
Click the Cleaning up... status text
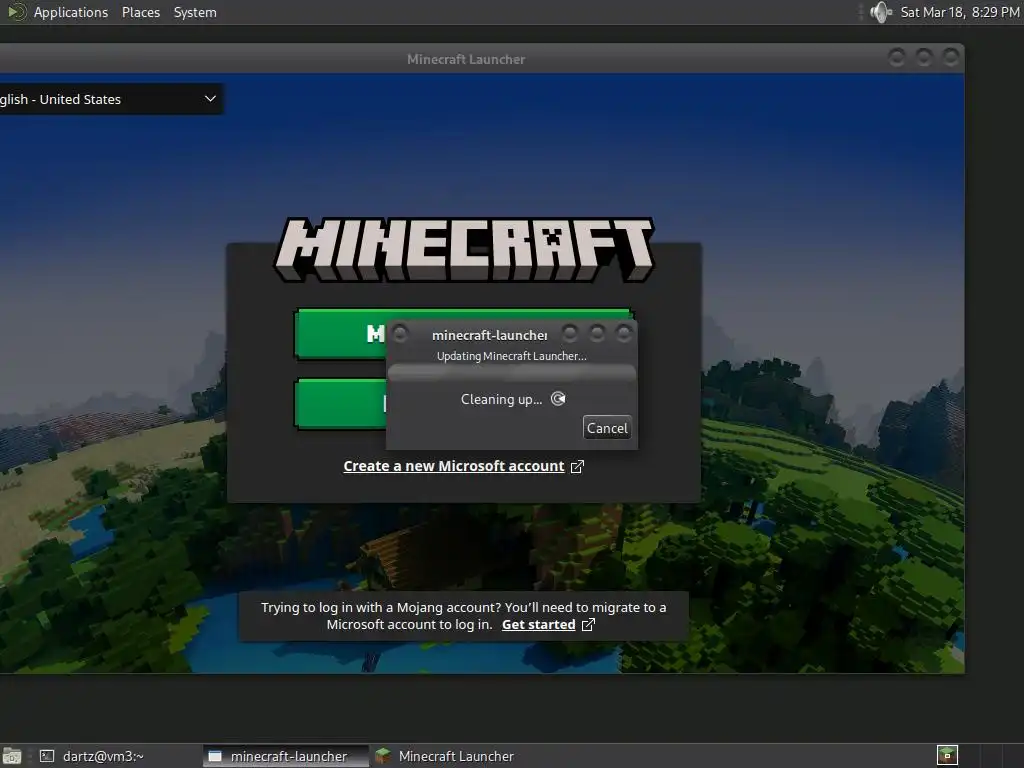click(501, 399)
